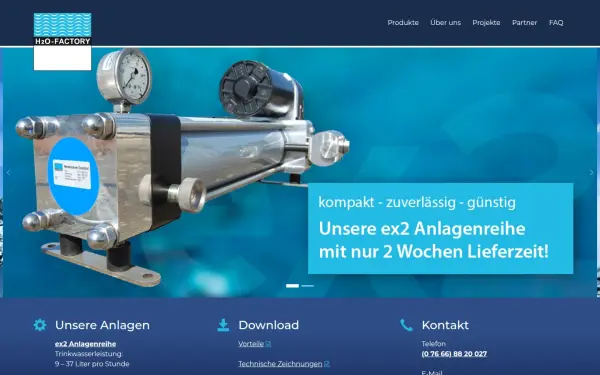Open the Vorteile download link

251,344
